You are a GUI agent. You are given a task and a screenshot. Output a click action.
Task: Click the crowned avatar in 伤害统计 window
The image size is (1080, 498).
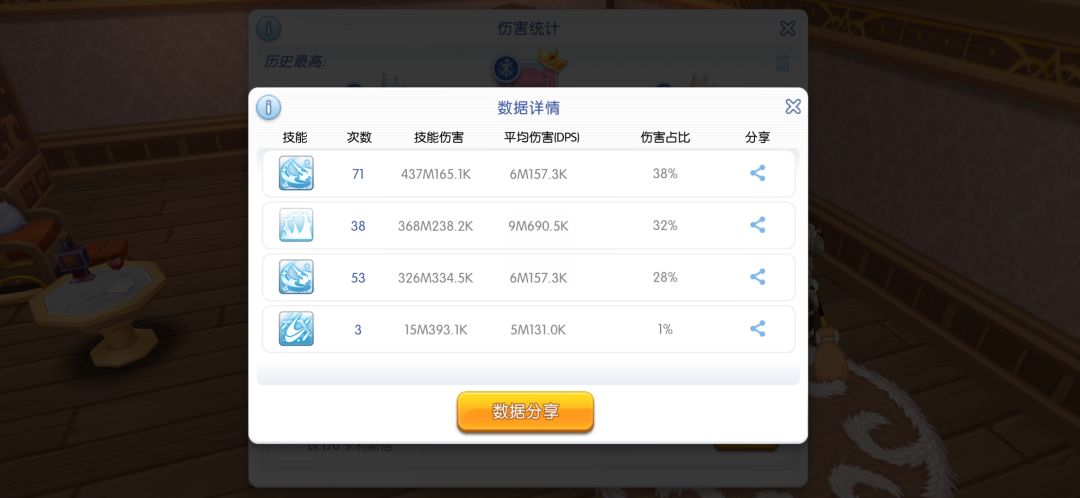click(529, 67)
